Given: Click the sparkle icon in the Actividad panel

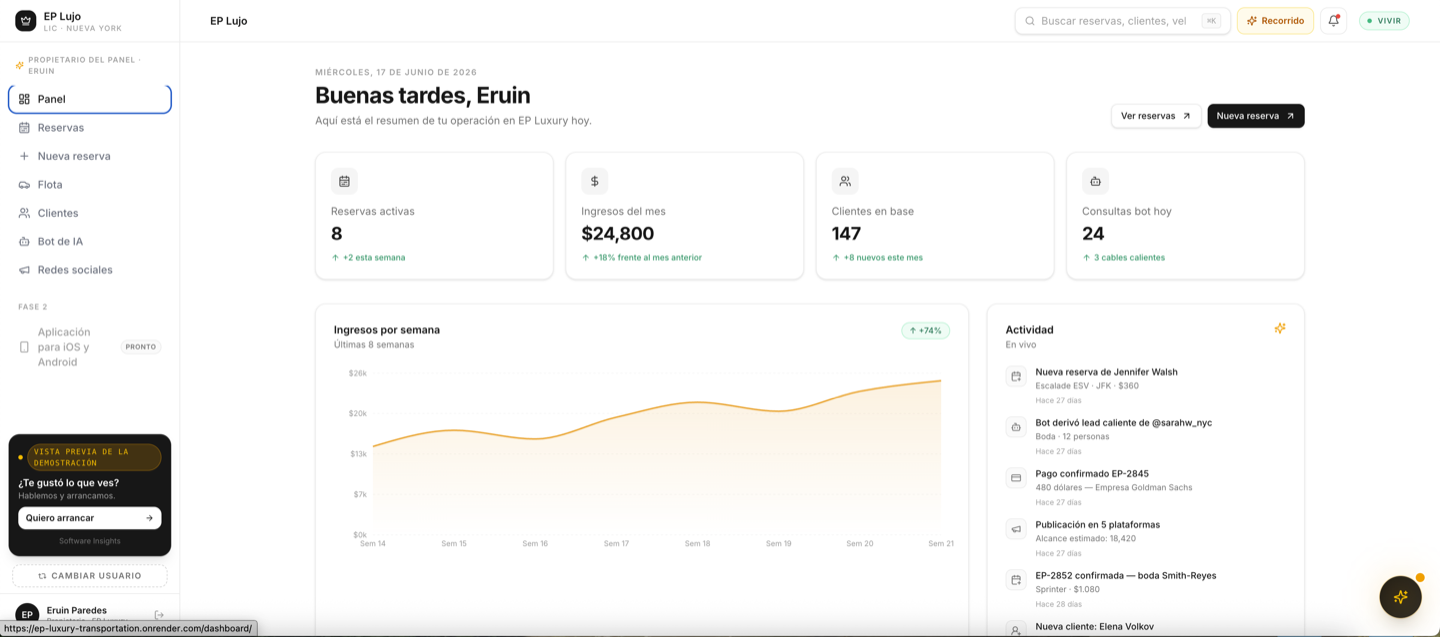Looking at the screenshot, I should point(1279,328).
